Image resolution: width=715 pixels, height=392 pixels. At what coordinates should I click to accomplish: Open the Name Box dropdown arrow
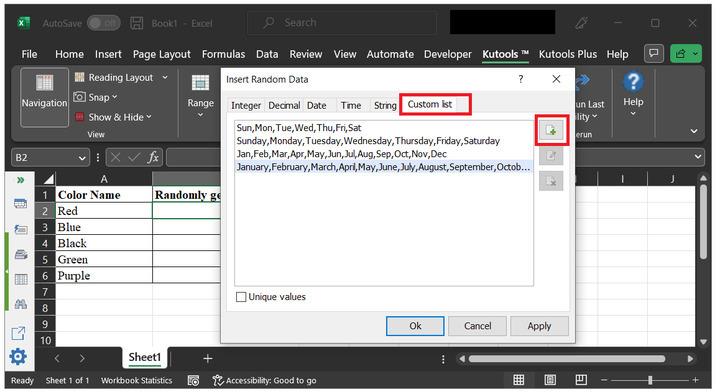82,158
